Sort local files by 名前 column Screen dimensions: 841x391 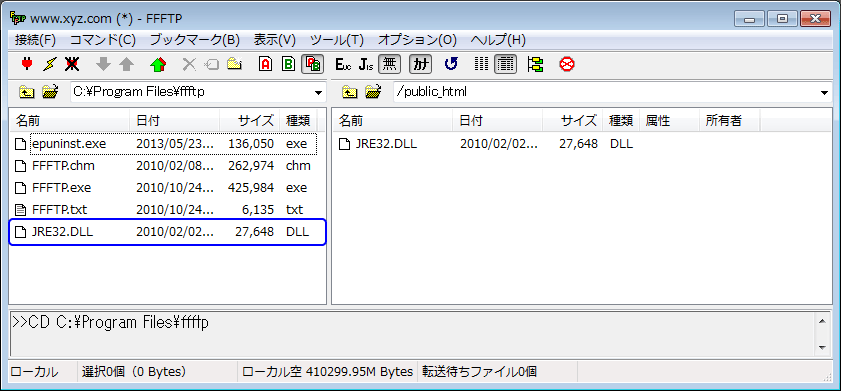70,121
